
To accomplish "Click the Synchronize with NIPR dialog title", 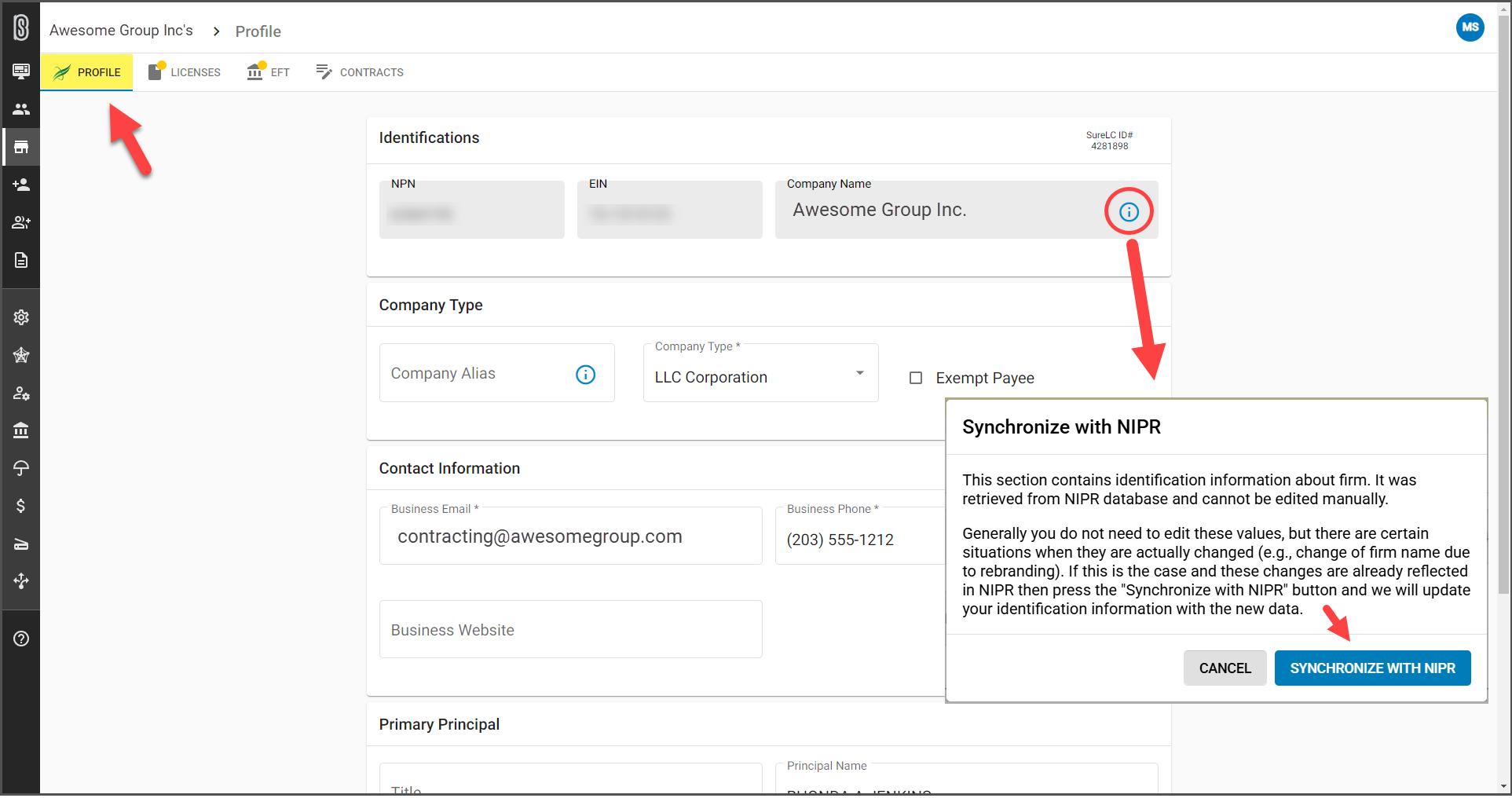I will 1061,426.
